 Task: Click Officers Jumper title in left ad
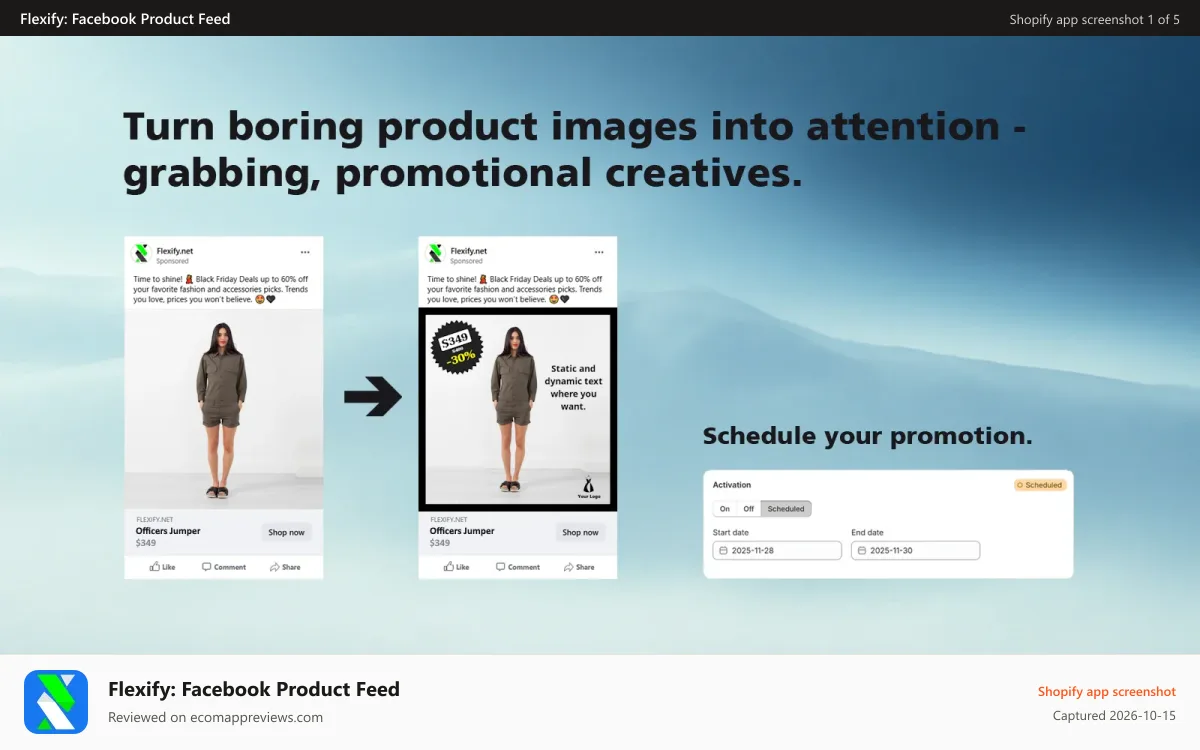(x=168, y=531)
